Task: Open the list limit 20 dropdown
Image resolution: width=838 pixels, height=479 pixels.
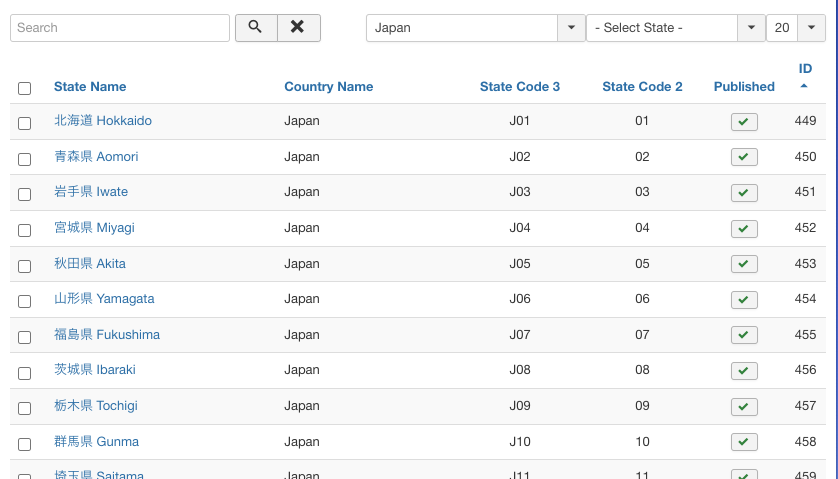Action: click(796, 28)
